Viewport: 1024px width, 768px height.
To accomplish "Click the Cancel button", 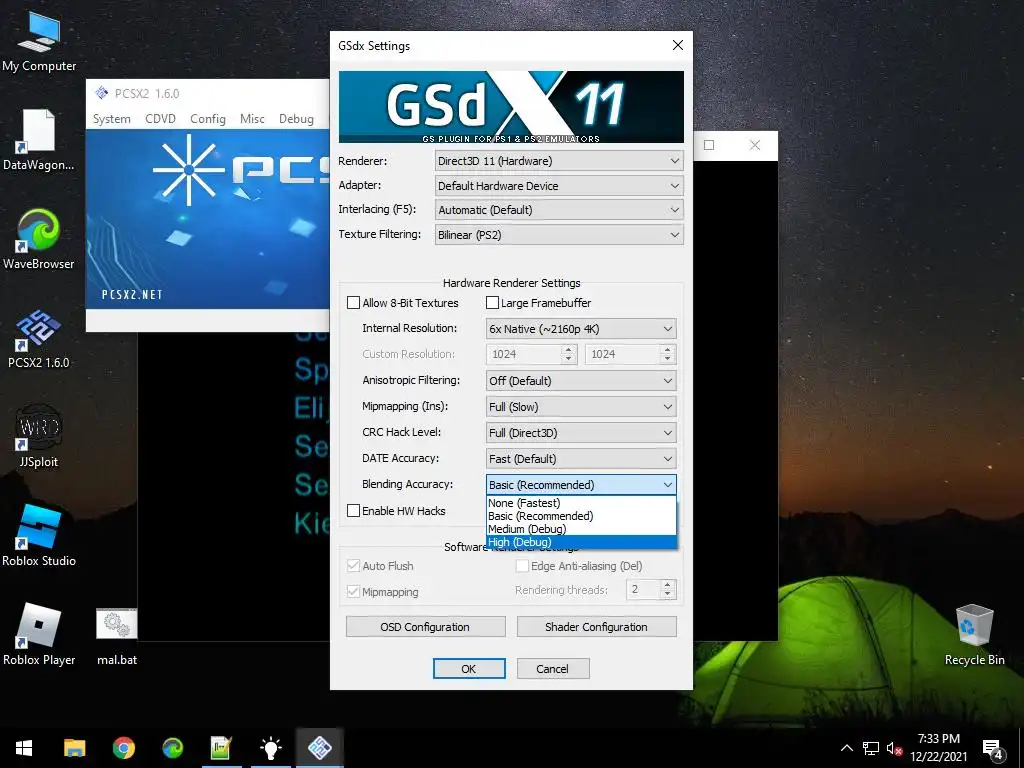I will (x=552, y=669).
